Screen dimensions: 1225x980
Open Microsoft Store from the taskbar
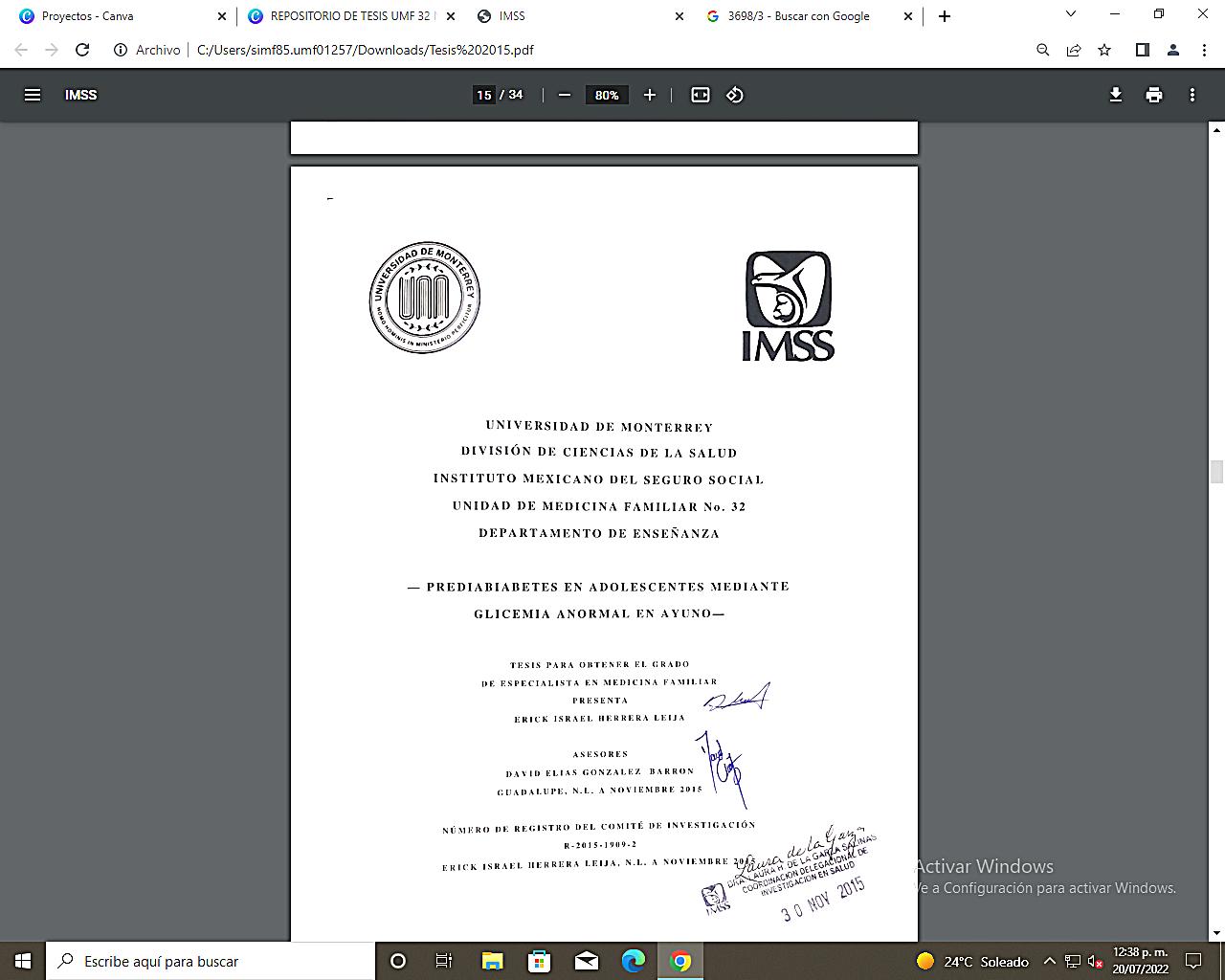pyautogui.click(x=539, y=961)
